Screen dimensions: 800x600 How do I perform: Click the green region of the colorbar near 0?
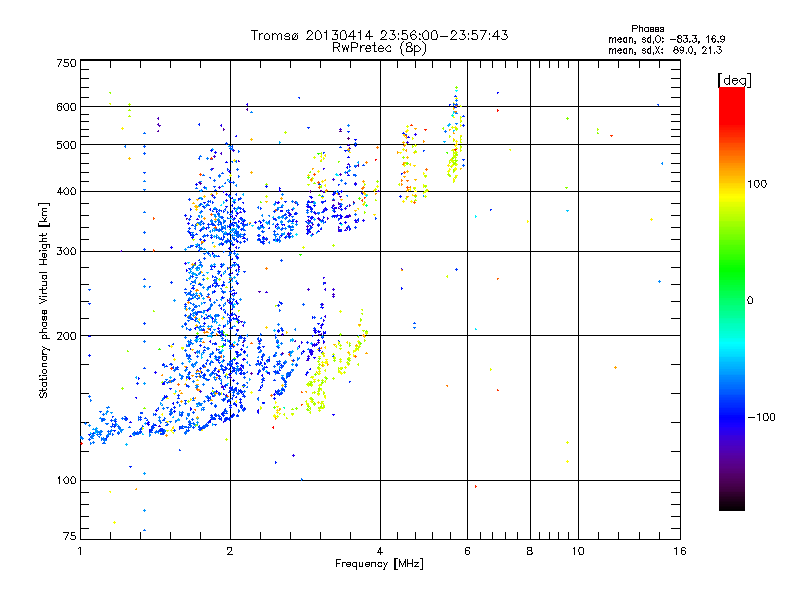732,286
